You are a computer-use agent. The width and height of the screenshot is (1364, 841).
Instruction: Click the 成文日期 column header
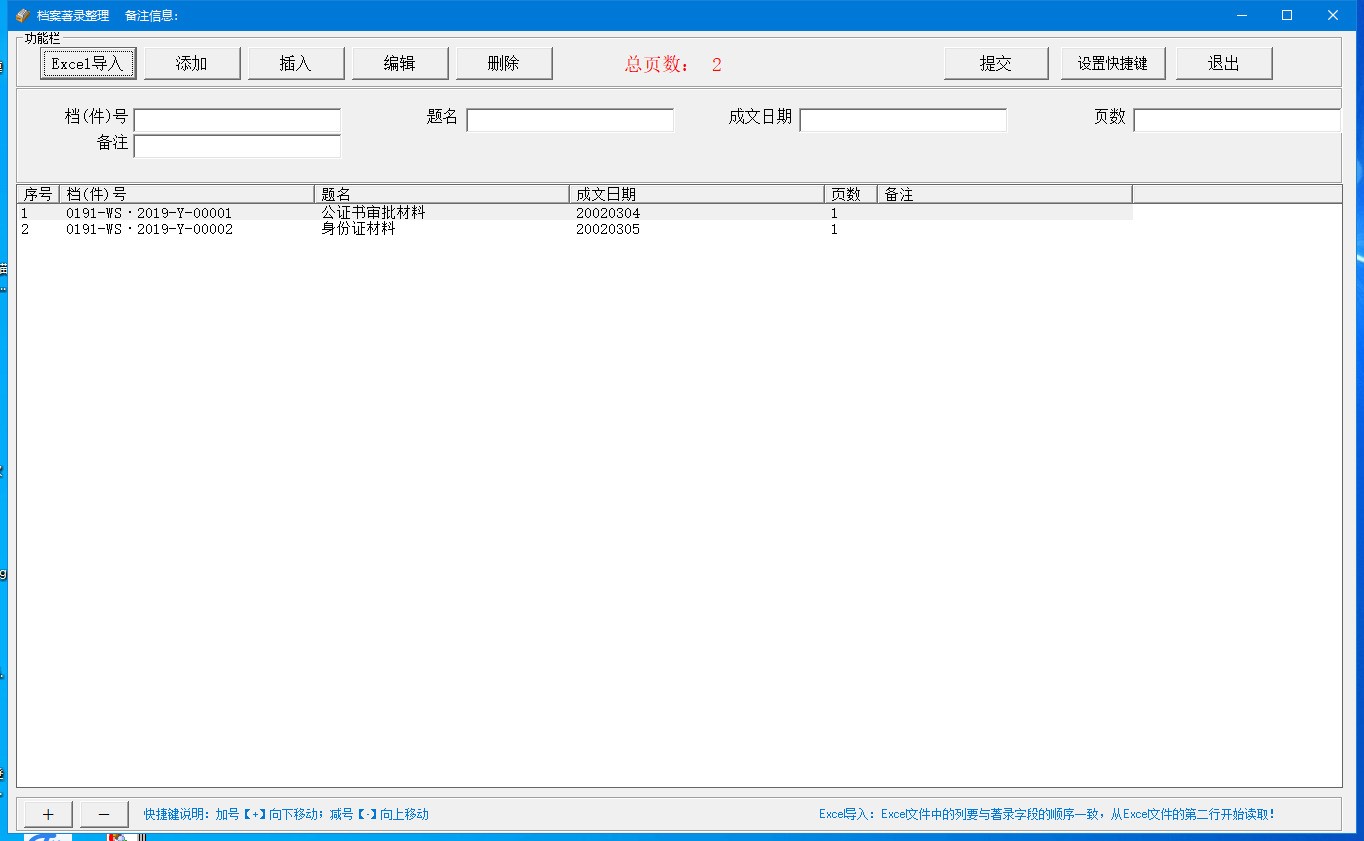(x=697, y=194)
